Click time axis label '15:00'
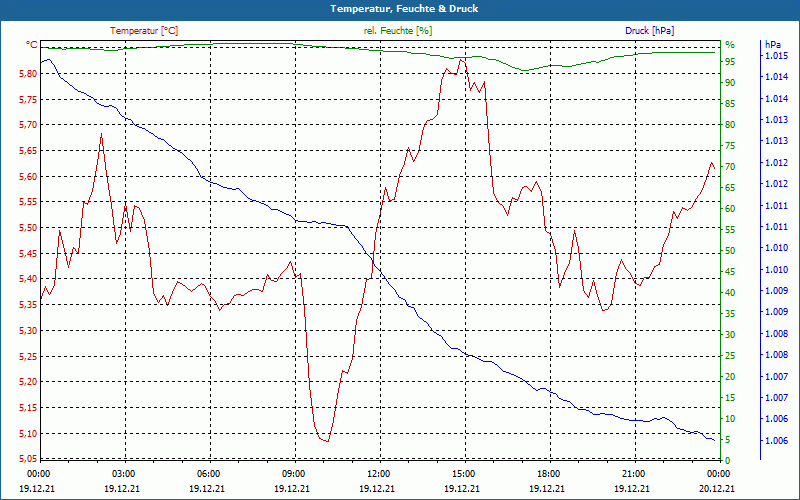This screenshot has width=800, height=500. click(464, 473)
